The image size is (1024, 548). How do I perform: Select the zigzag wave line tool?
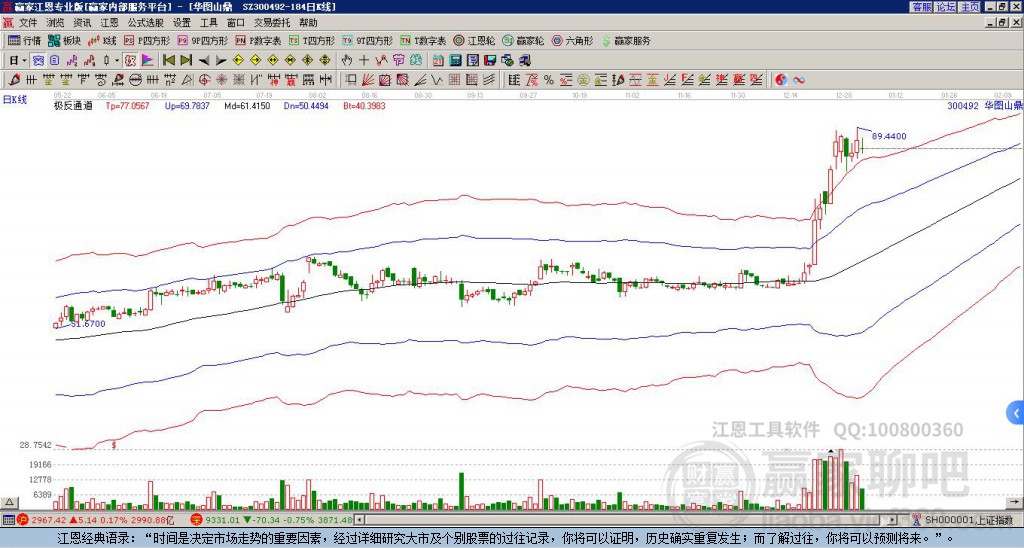(x=436, y=80)
